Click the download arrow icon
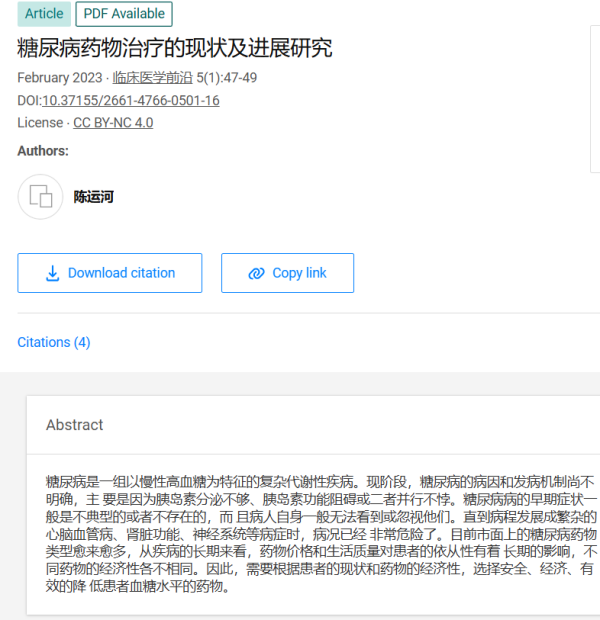Screen dimensions: 600x620 (52, 273)
